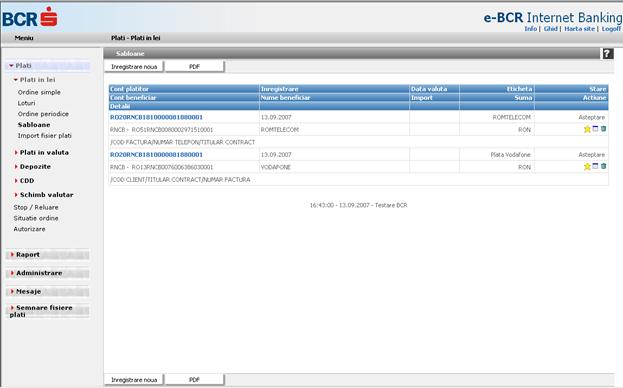Click the BCR logo
This screenshot has height=388, width=623.
click(30, 17)
